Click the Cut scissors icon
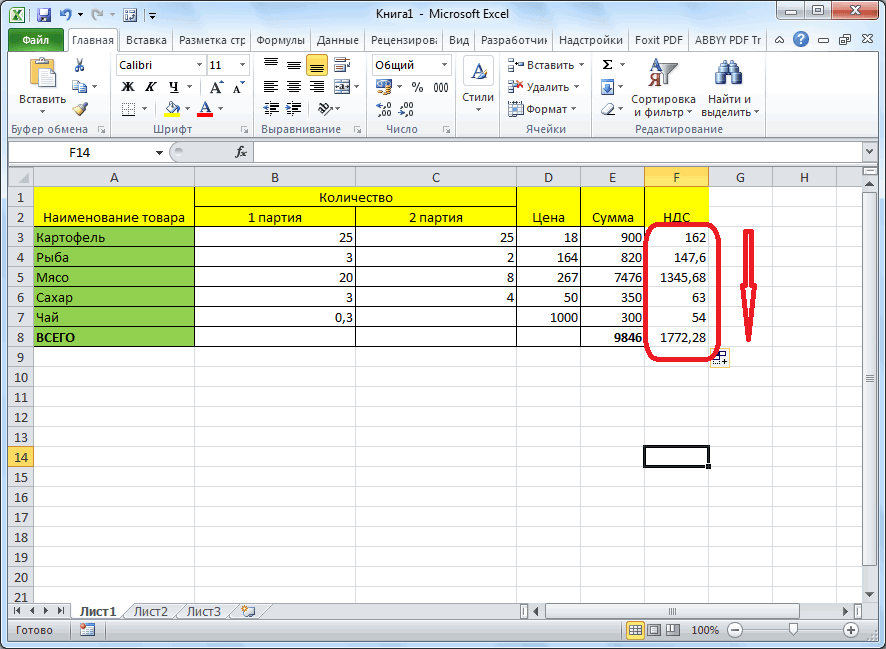Viewport: 886px width, 649px height. (80, 65)
